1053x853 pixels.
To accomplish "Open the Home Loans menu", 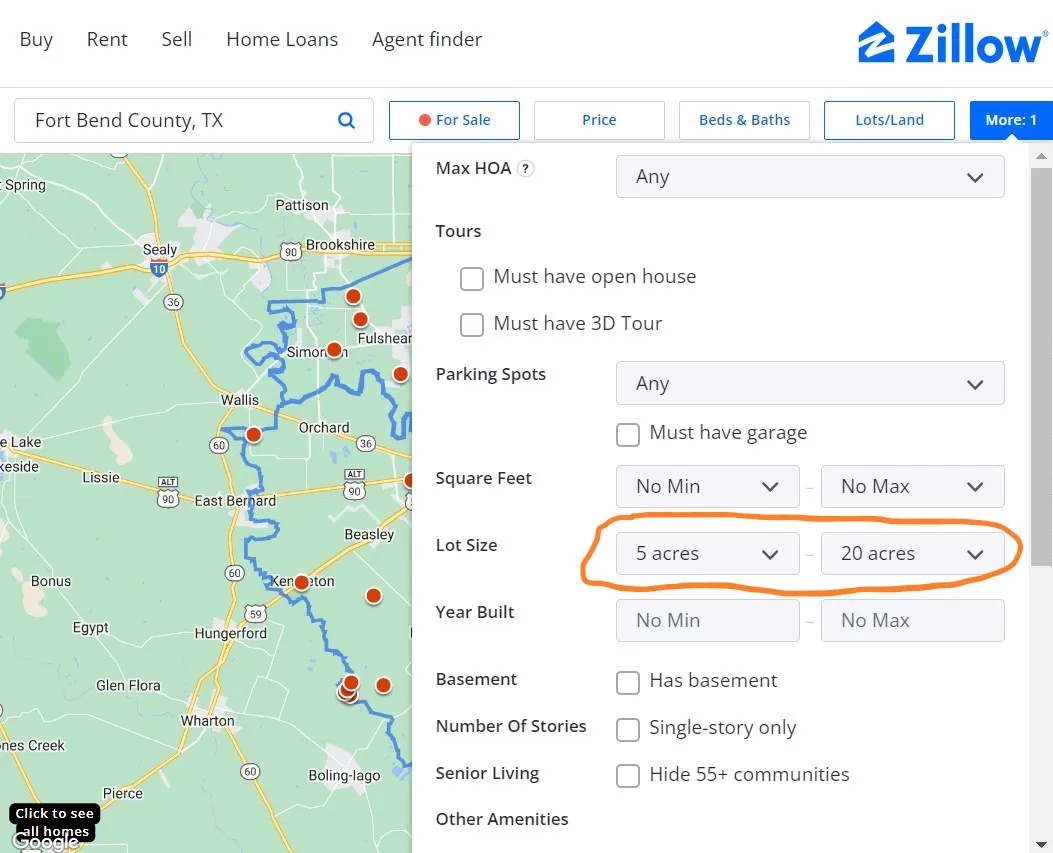I will pos(282,40).
